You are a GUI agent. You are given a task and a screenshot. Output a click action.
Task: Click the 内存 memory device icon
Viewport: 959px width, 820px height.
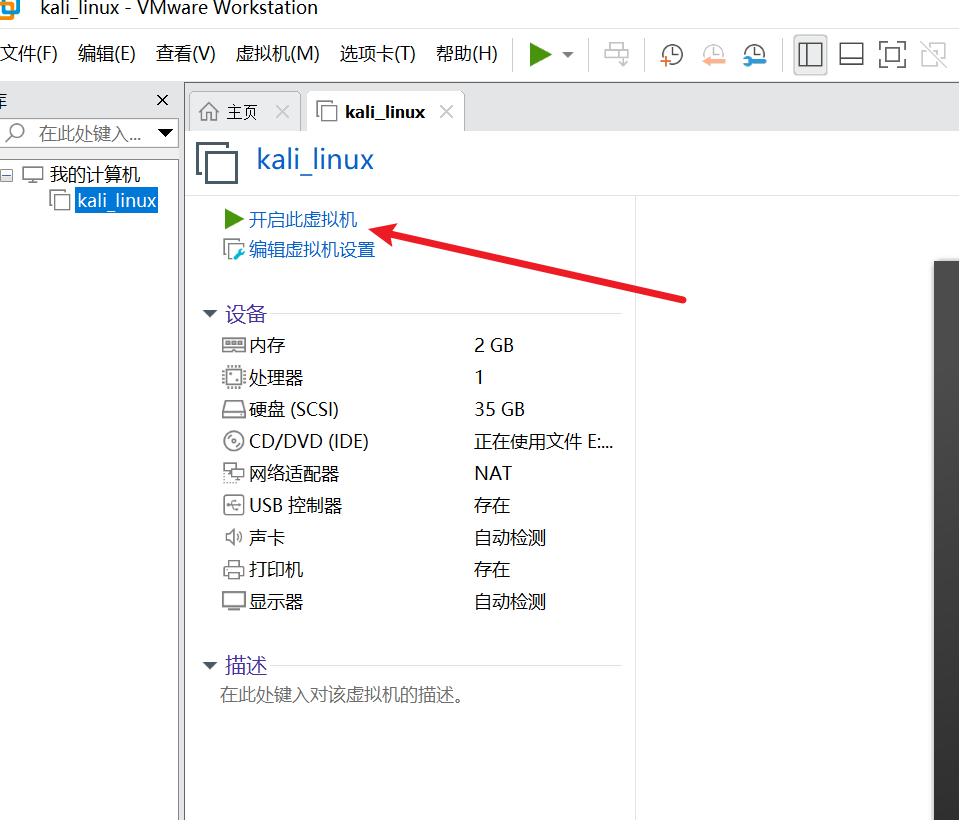tap(231, 344)
